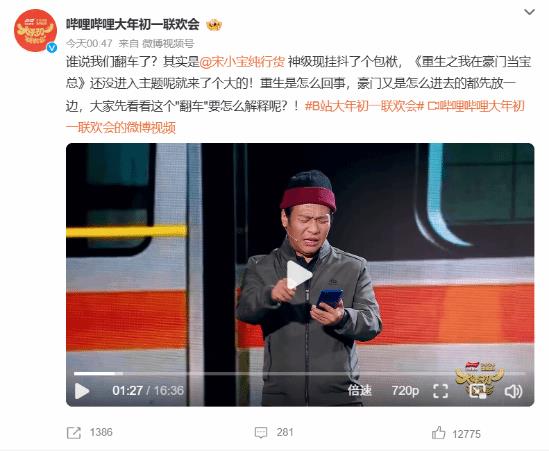Click the verified badge on avatar
This screenshot has height=451, width=549.
[x=52, y=48]
